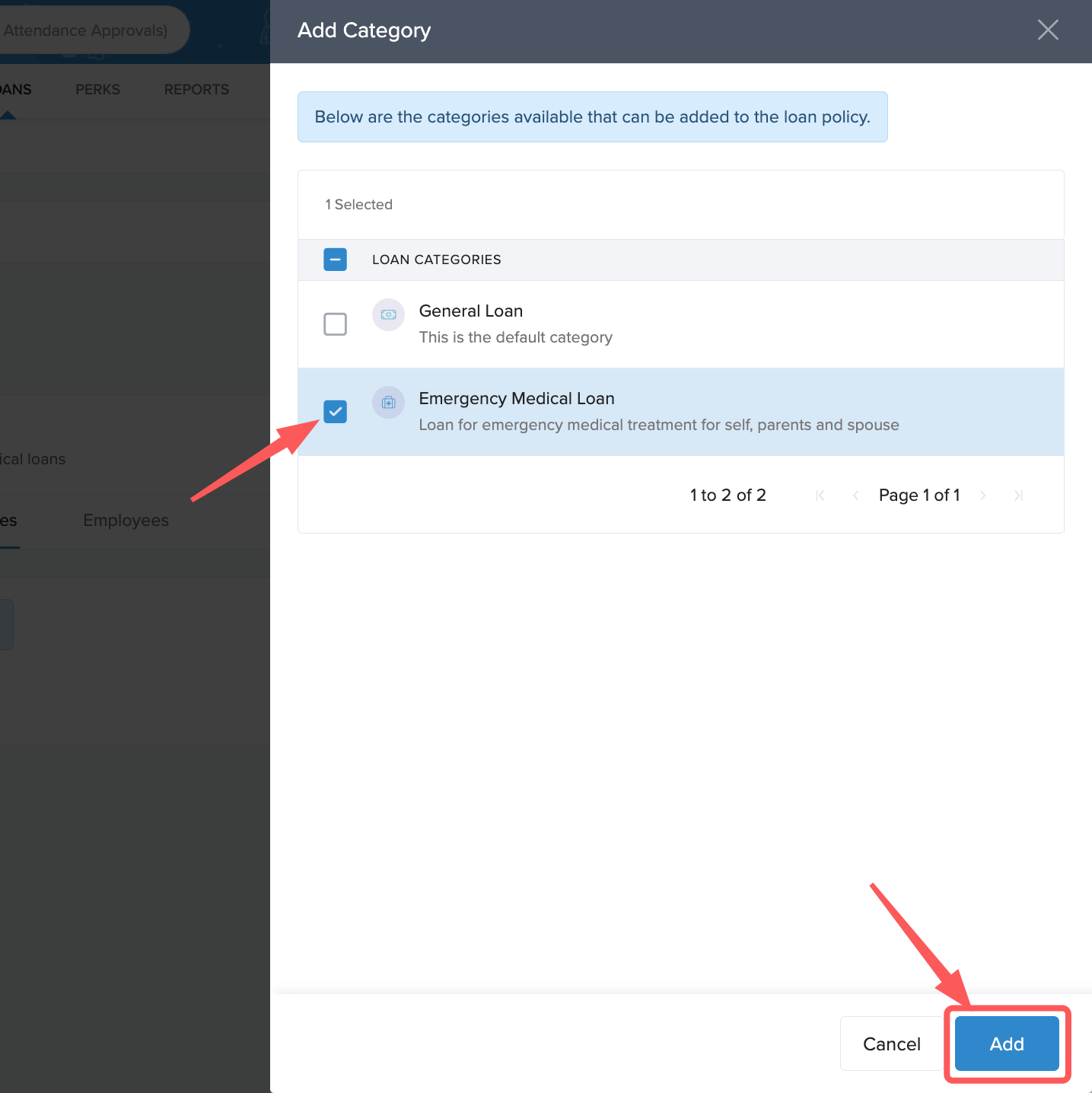
Task: Check the General Loan checkbox
Action: click(335, 324)
